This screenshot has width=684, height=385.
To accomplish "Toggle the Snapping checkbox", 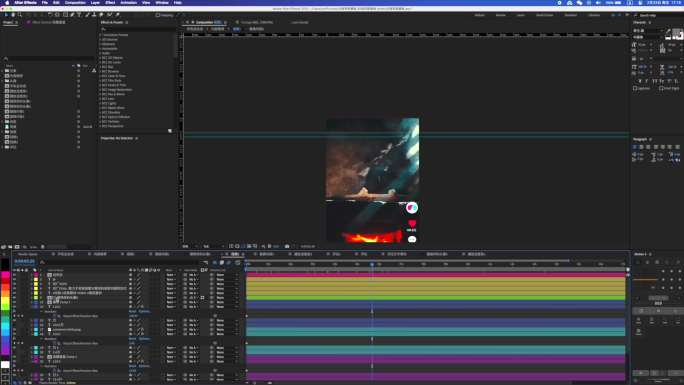I will [x=157, y=15].
